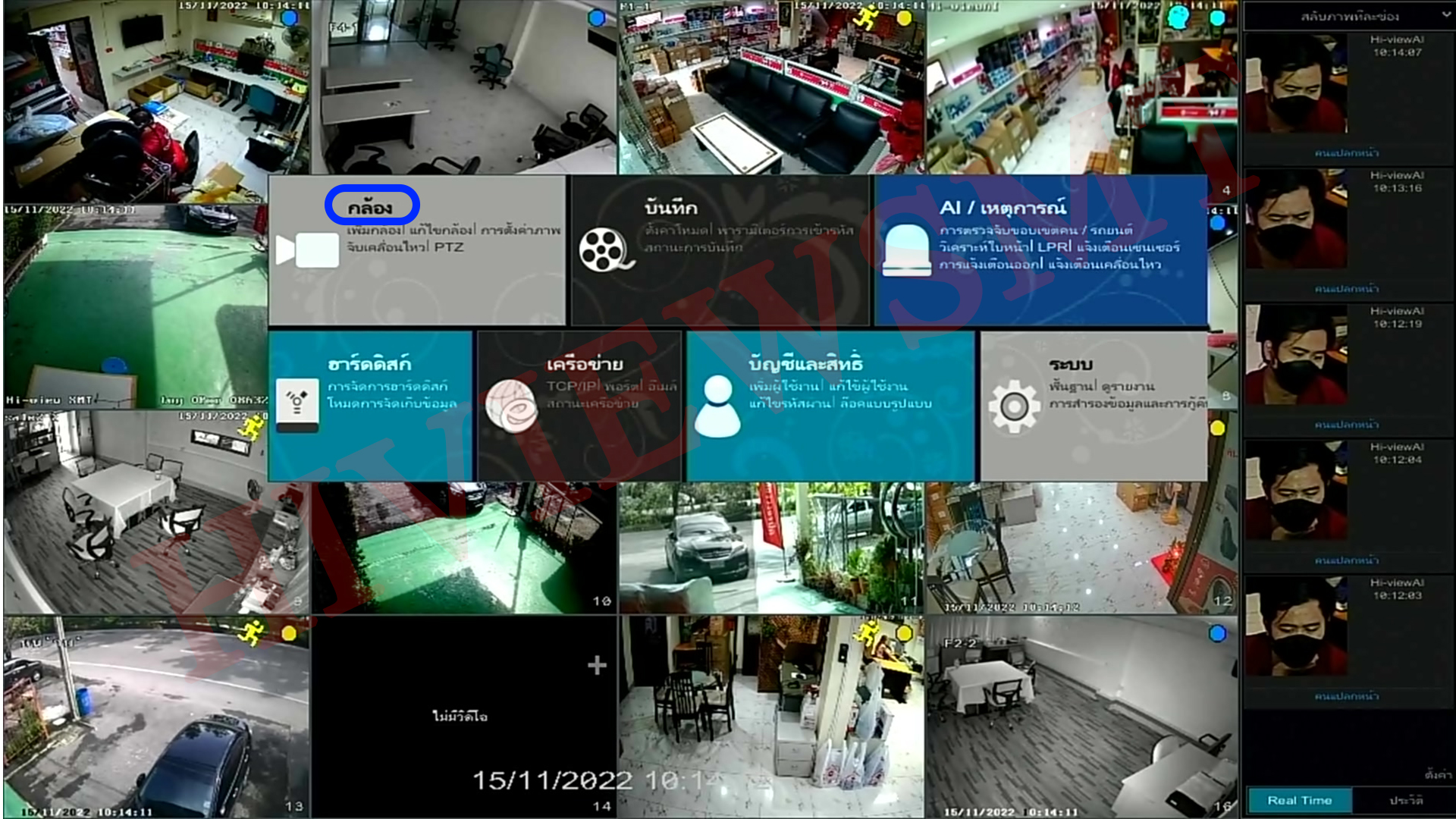Click the globe network icon for เครือข่าย

511,406
